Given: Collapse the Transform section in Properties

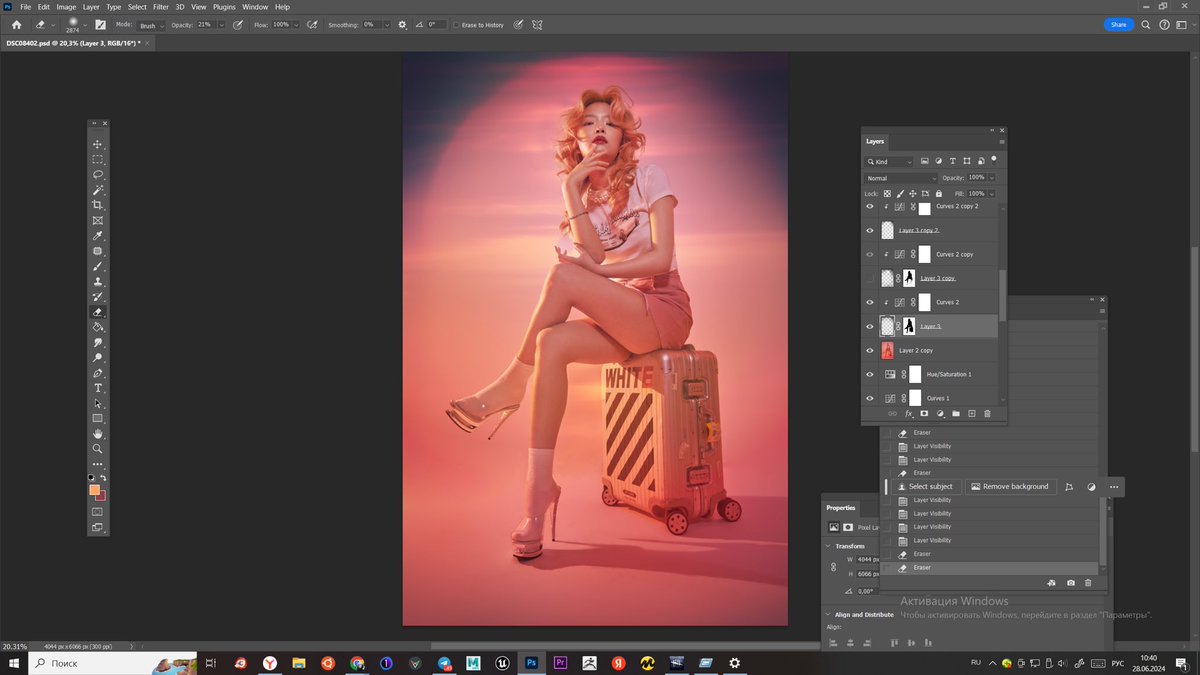Looking at the screenshot, I should pyautogui.click(x=828, y=546).
